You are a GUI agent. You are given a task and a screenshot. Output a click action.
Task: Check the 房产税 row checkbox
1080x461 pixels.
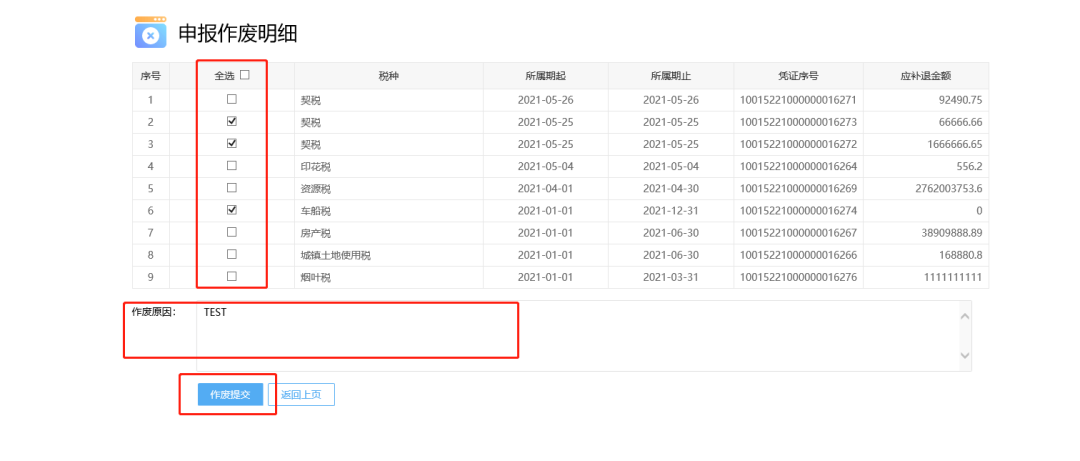click(232, 232)
